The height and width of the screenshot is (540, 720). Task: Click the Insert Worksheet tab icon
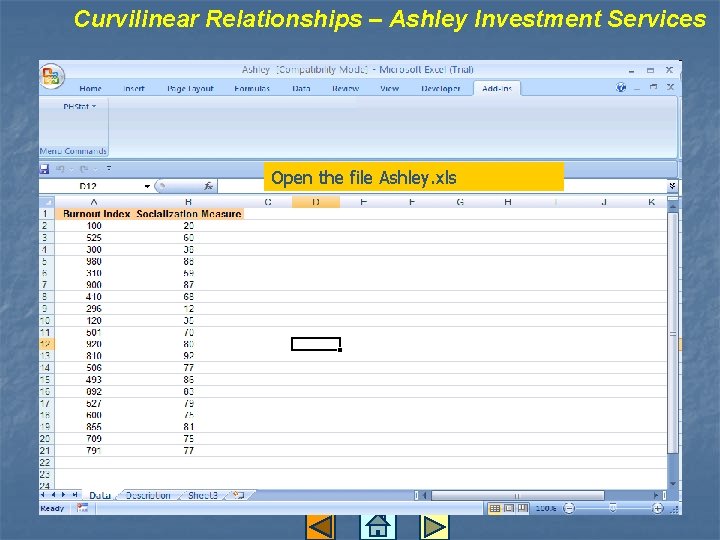[238, 495]
